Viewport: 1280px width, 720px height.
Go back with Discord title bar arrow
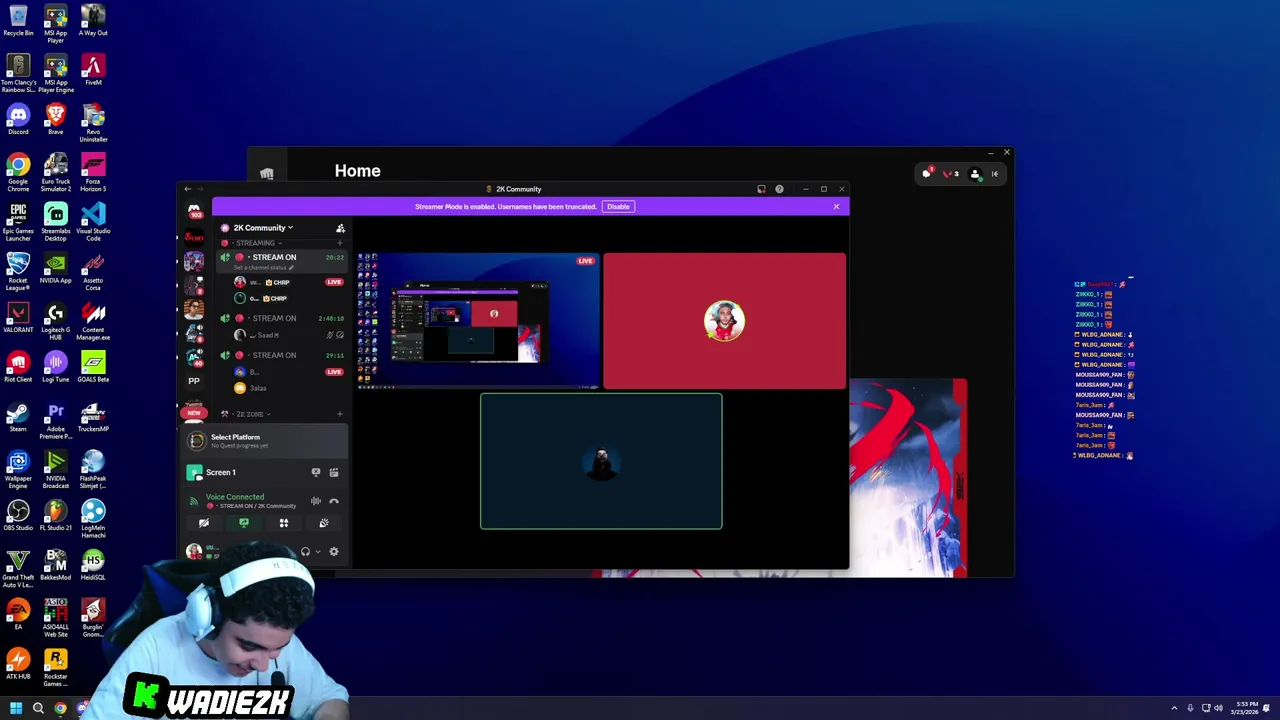pos(187,189)
